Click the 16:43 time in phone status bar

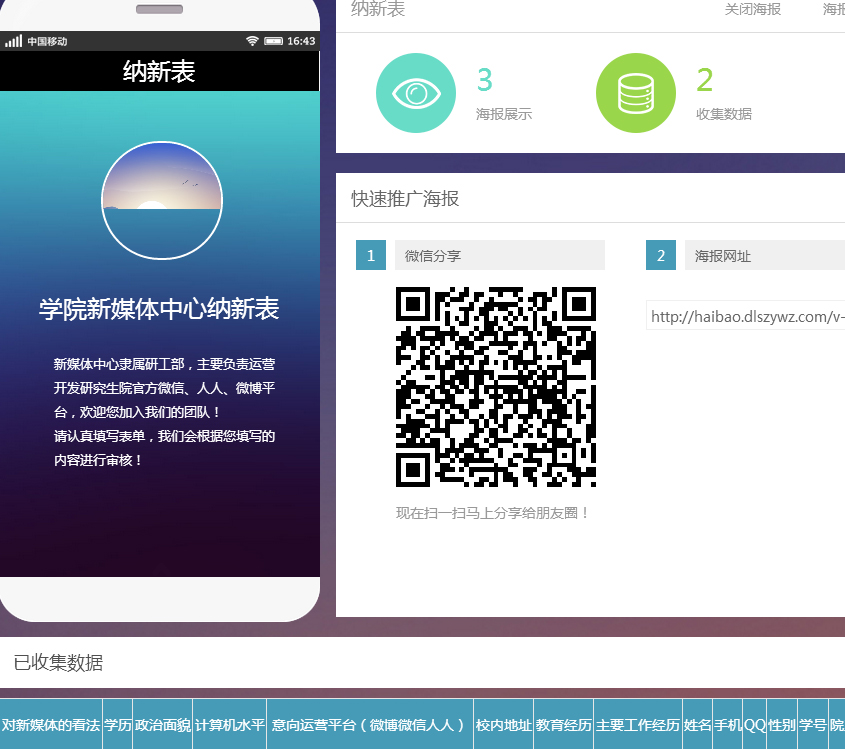[x=301, y=41]
